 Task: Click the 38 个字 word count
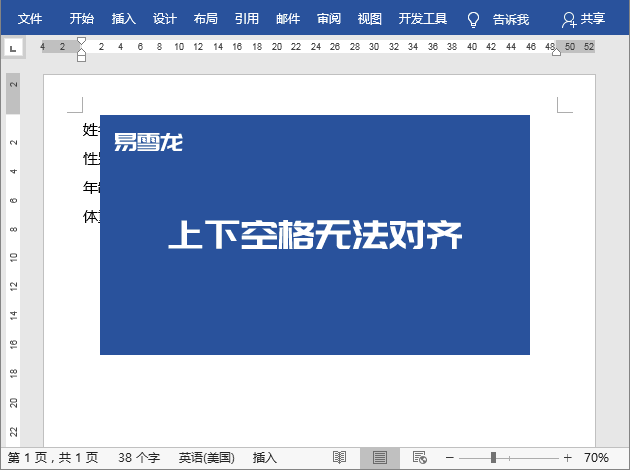click(139, 457)
